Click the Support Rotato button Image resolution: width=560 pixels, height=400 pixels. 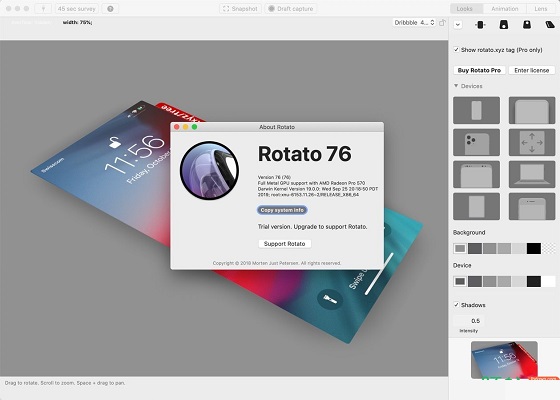click(x=285, y=244)
